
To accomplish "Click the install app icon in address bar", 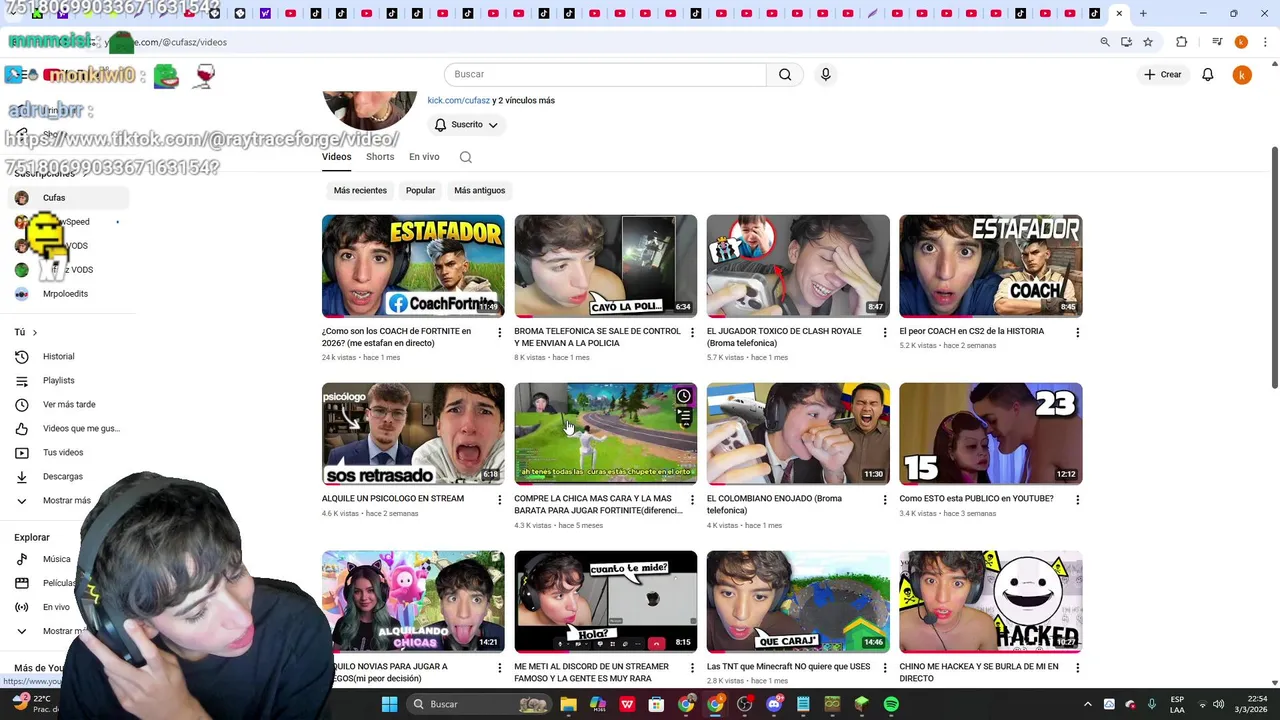I will point(1126,42).
